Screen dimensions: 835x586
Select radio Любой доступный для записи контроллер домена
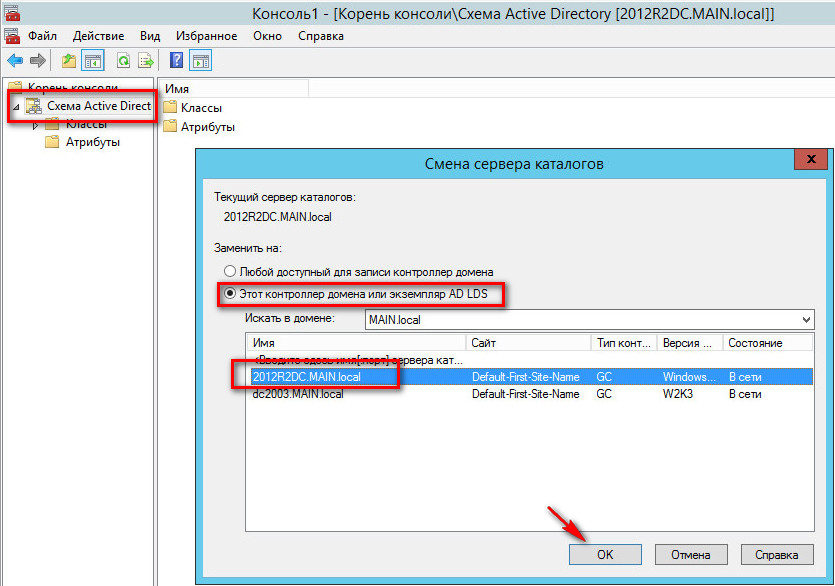[230, 271]
